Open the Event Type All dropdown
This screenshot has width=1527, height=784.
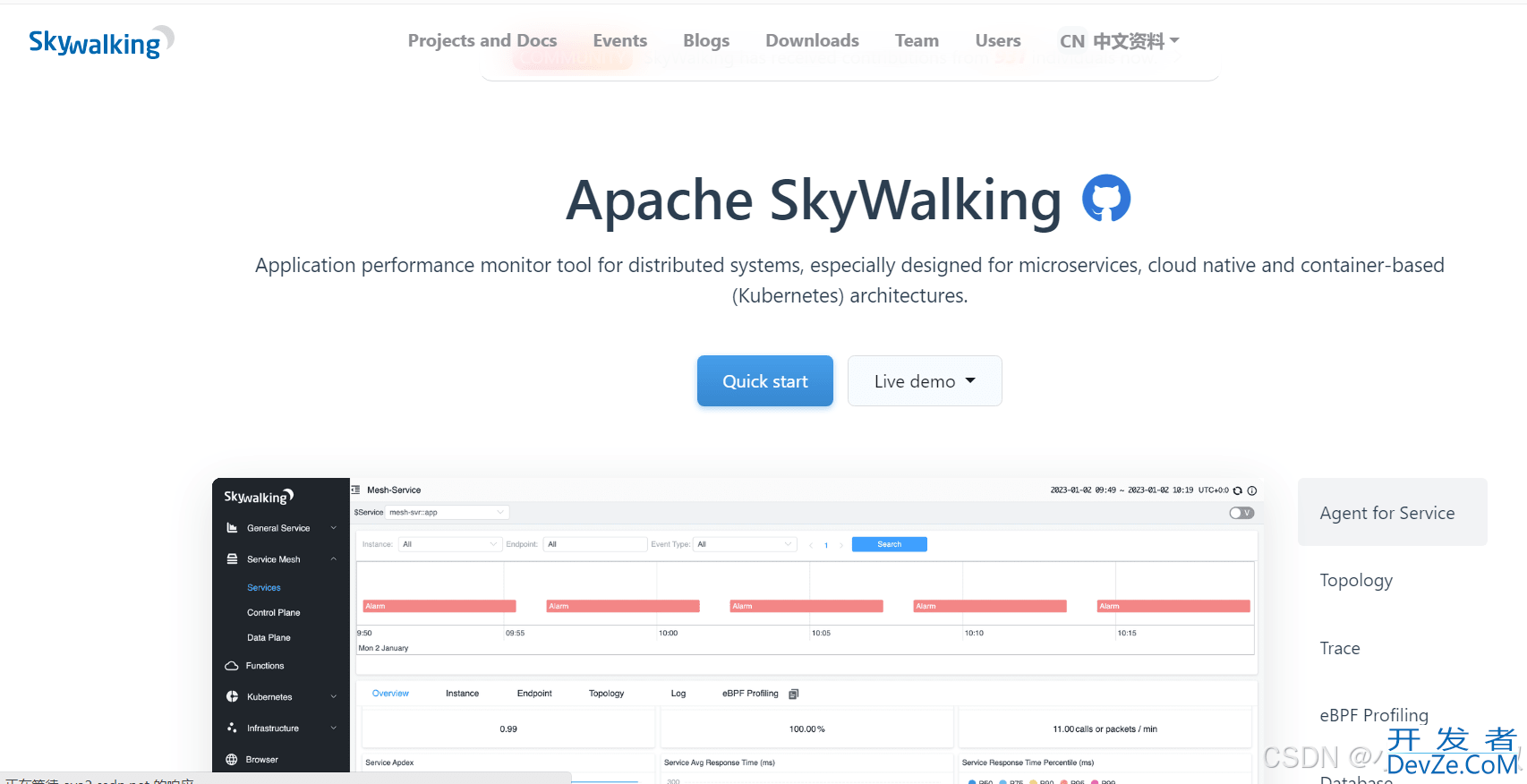[x=746, y=544]
